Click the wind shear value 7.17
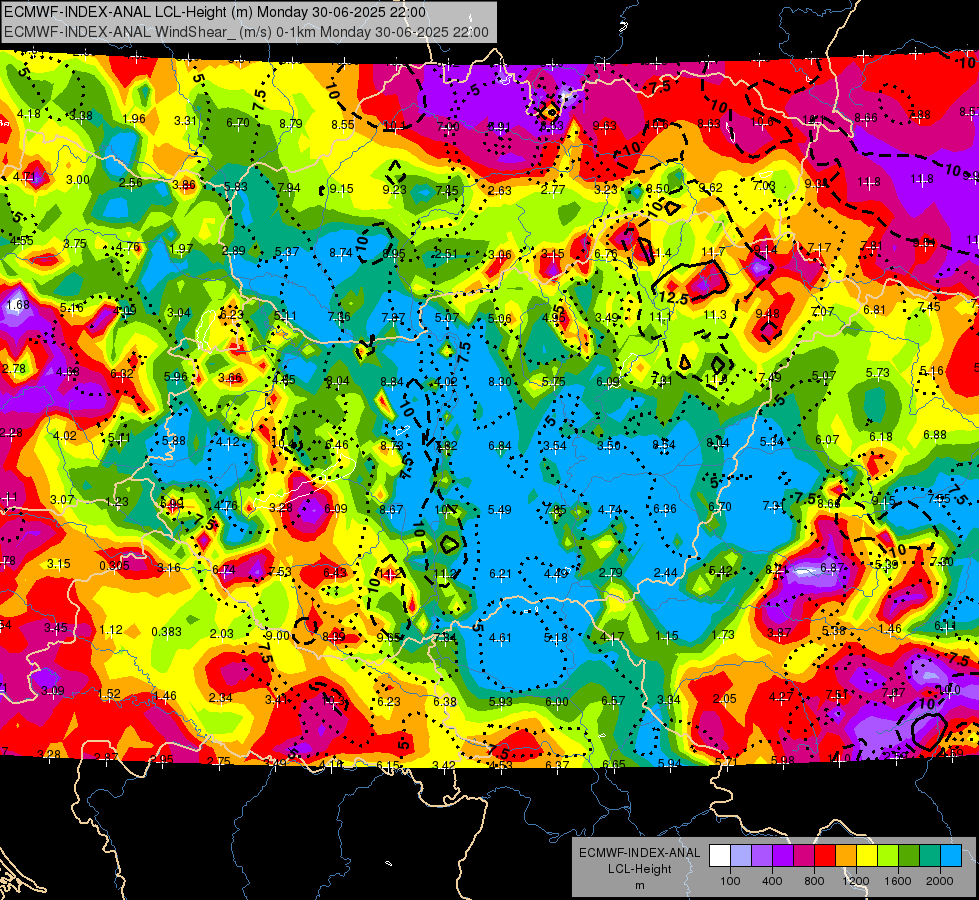 coord(819,248)
